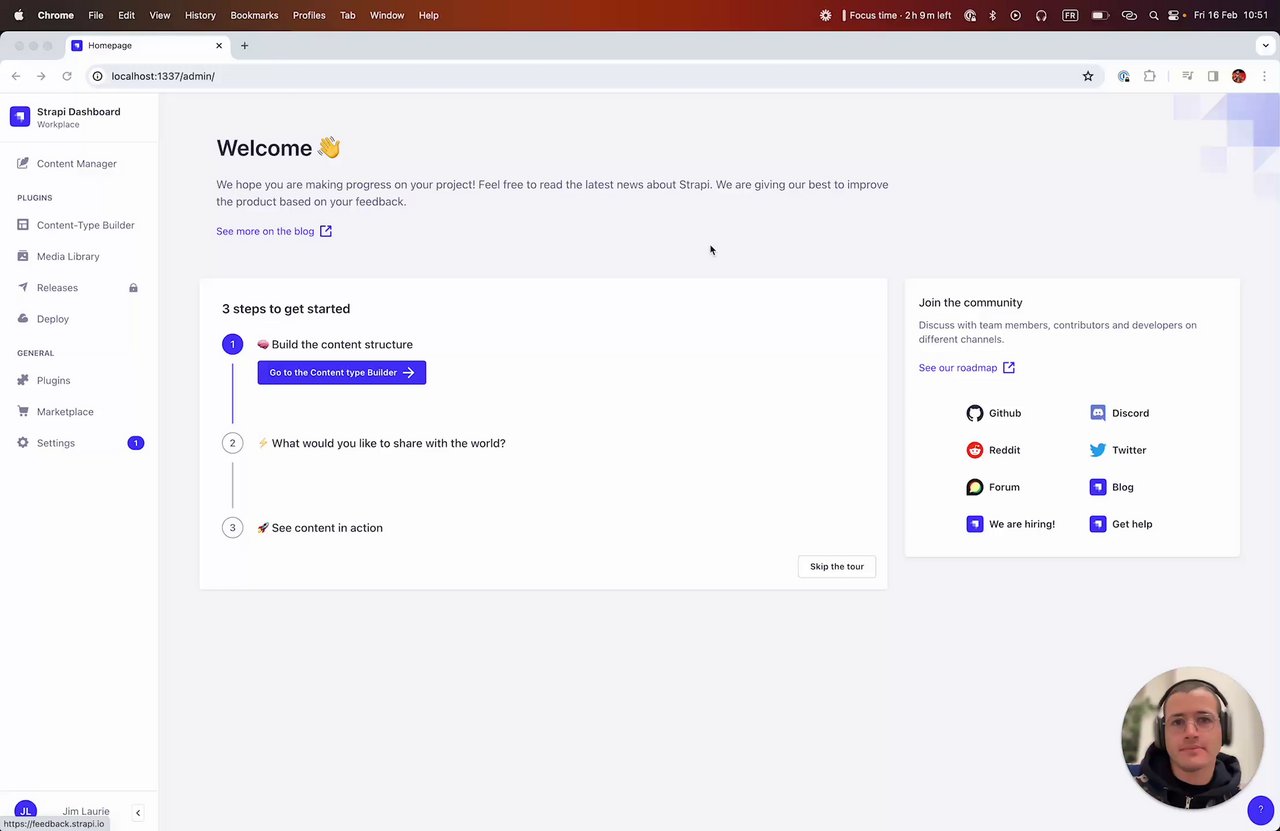
Task: Click See more on the blog link
Action: (274, 231)
